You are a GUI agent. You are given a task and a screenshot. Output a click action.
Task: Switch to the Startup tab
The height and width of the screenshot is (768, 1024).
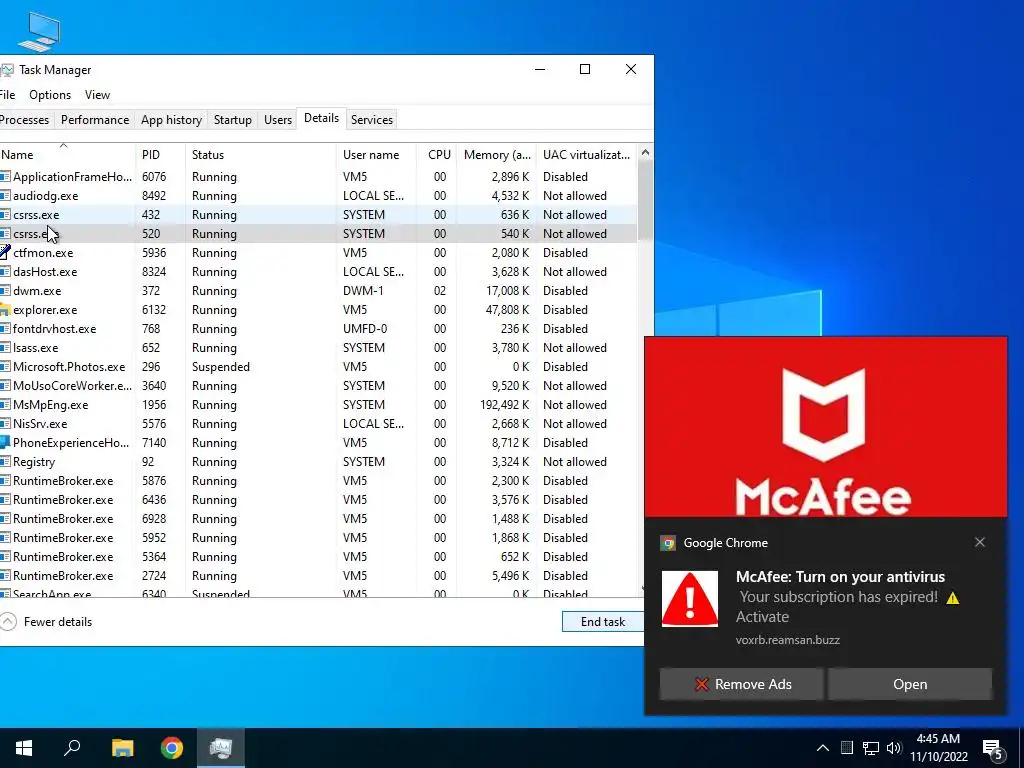(x=232, y=120)
